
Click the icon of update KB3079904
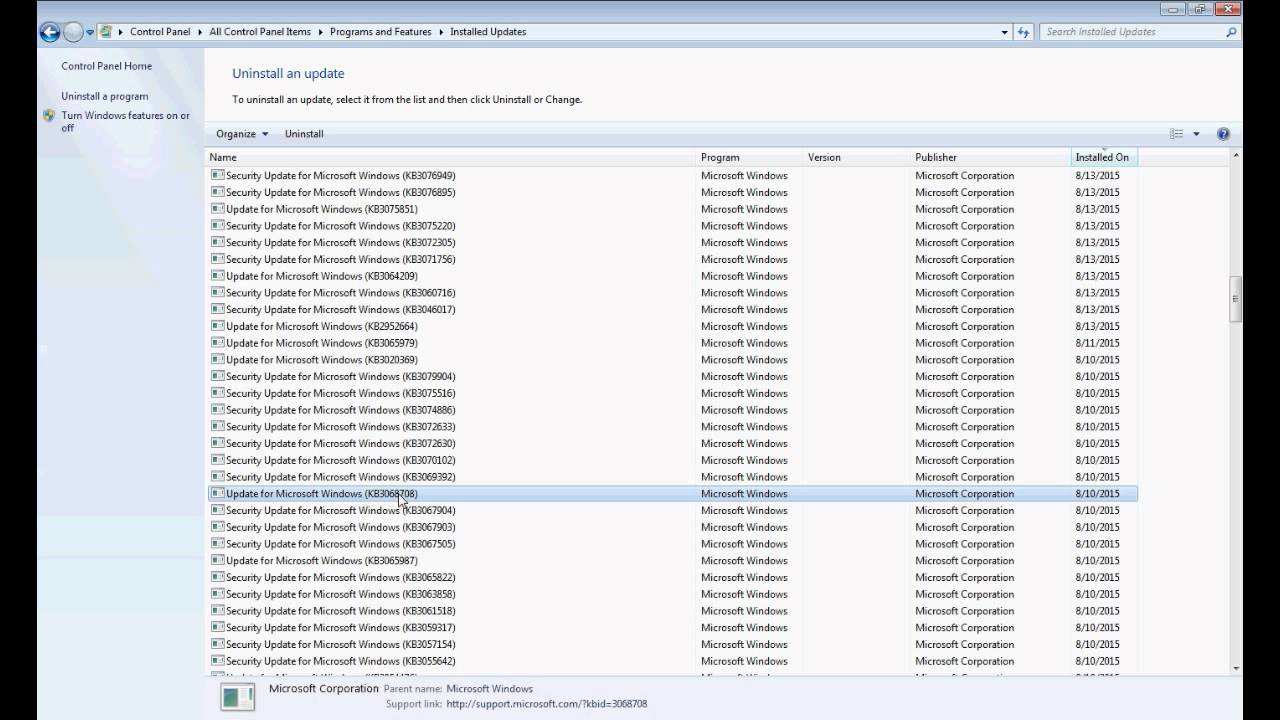tap(217, 376)
